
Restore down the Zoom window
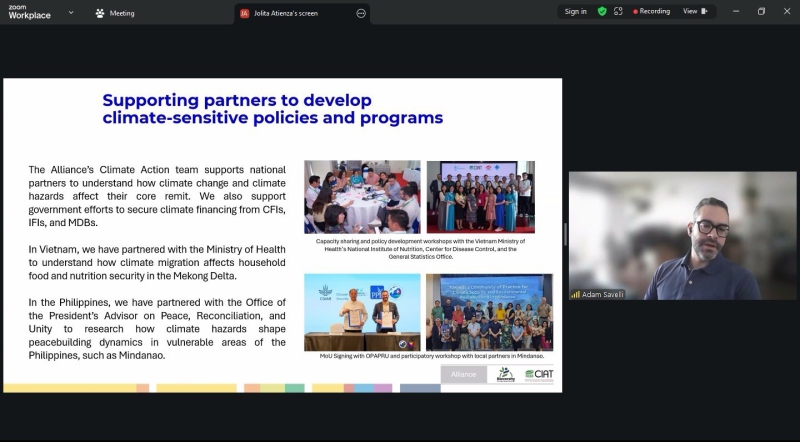(x=761, y=12)
